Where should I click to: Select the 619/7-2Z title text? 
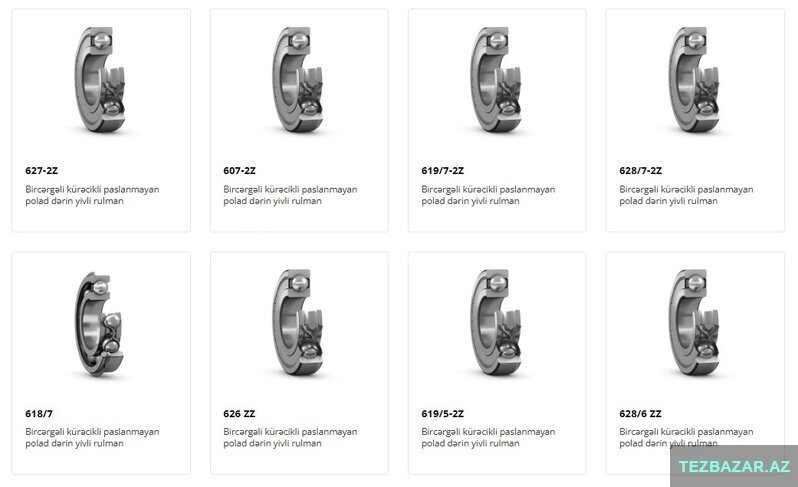[x=443, y=170]
